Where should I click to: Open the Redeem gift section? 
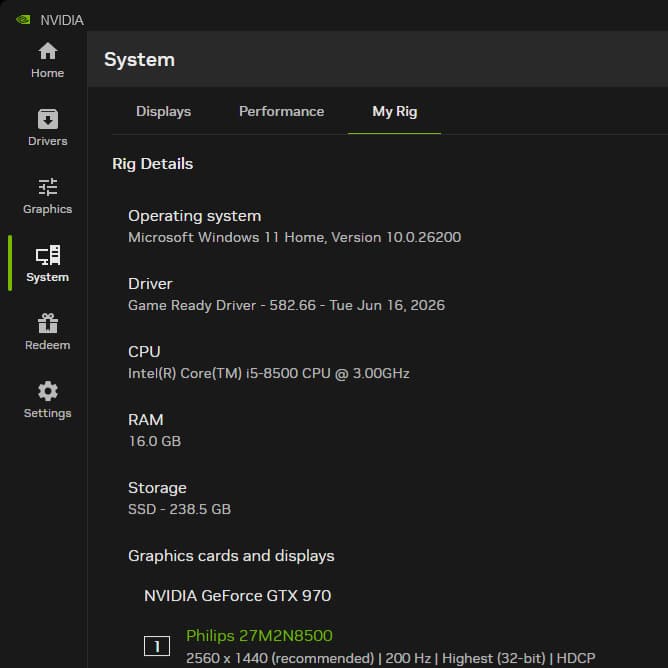coord(47,332)
